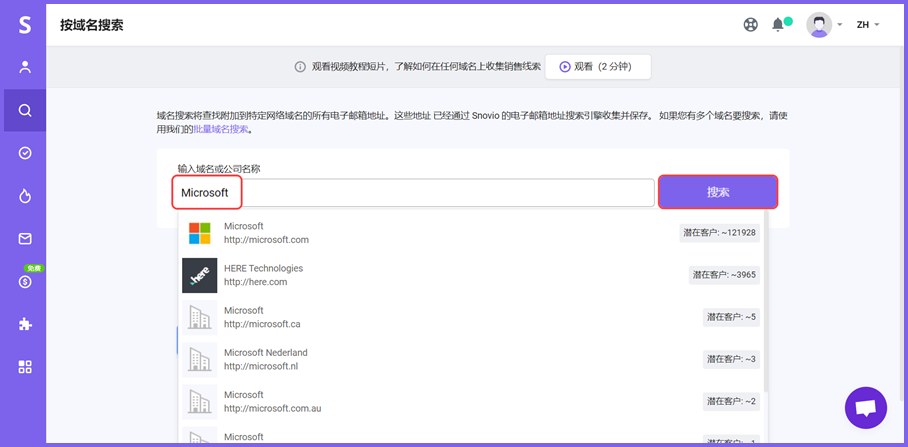
Task: Click the HERE Technologies logo
Action: tap(199, 275)
